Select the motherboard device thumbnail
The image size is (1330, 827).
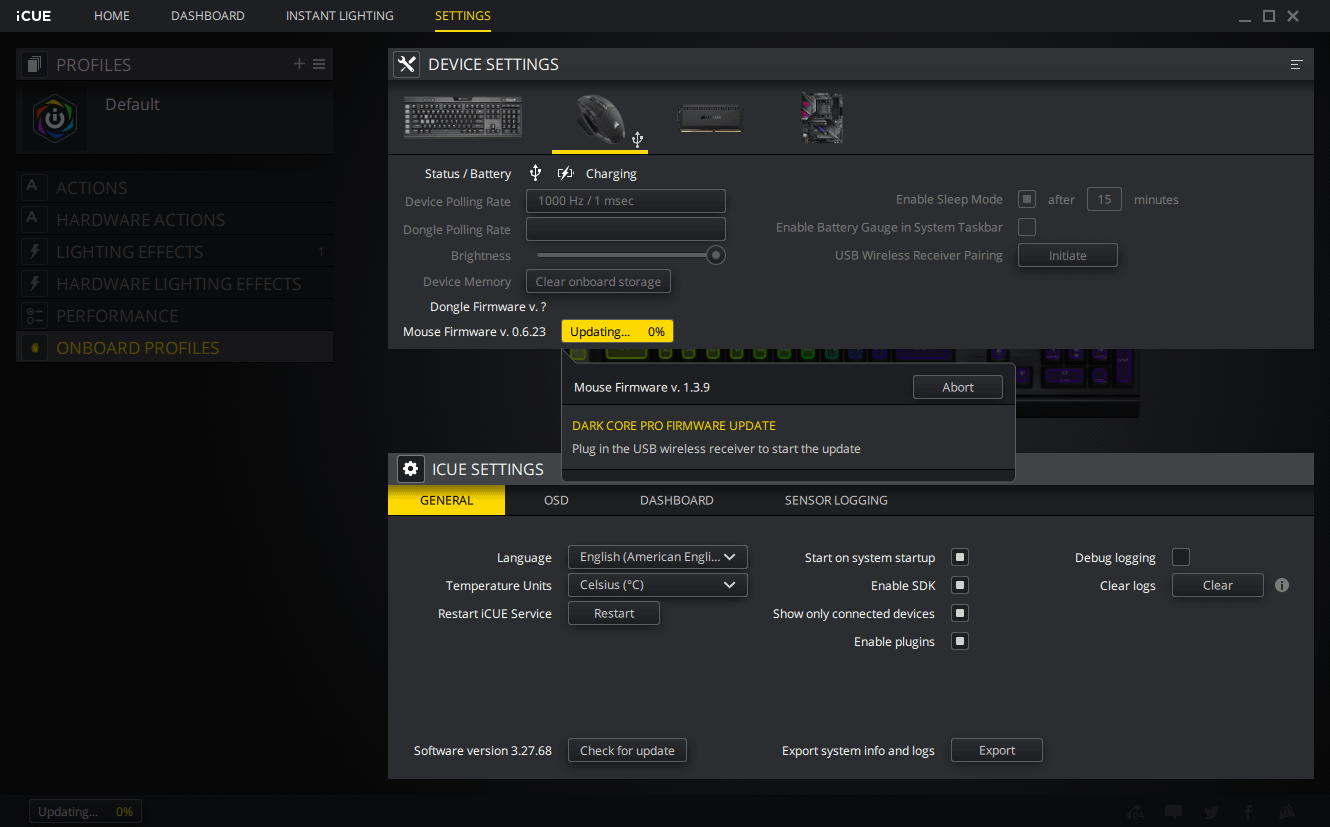coord(822,117)
